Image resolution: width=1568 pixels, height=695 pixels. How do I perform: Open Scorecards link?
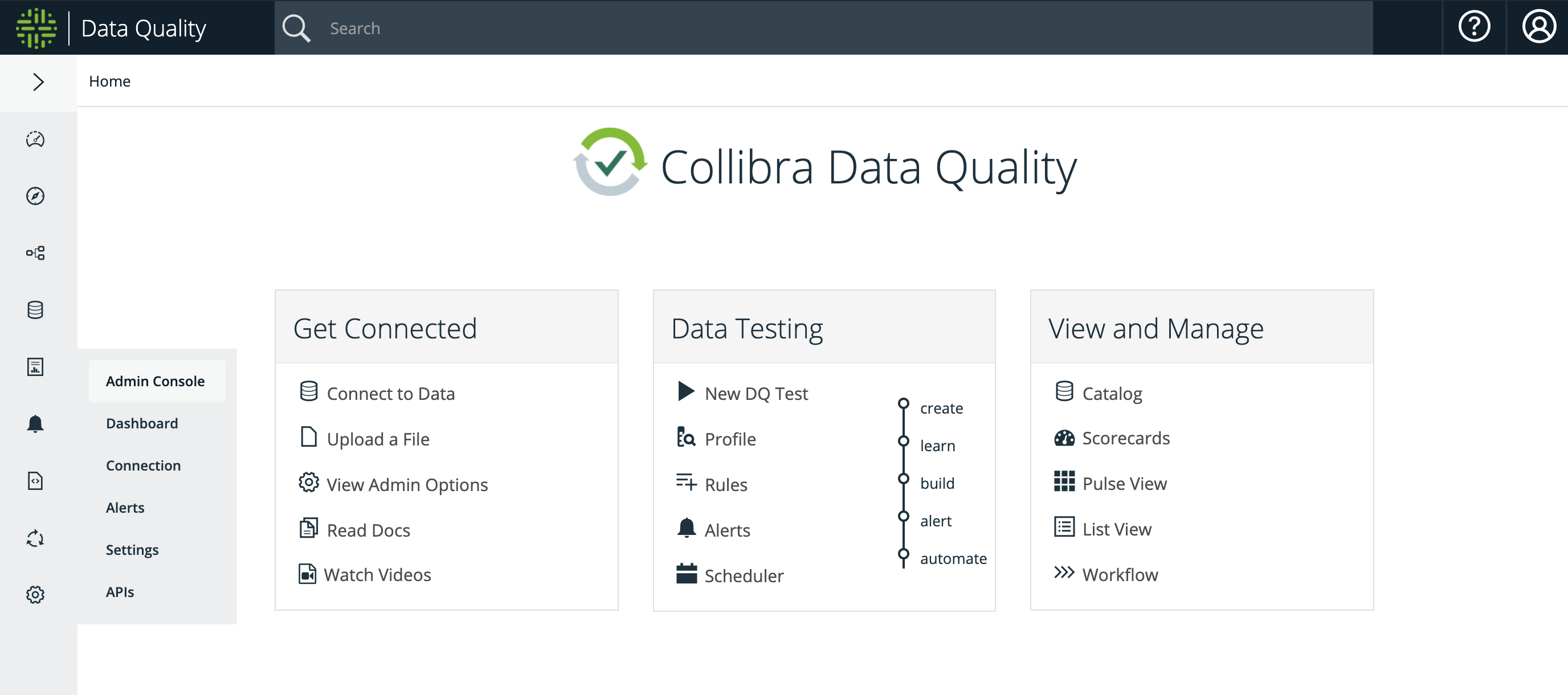(x=1125, y=438)
